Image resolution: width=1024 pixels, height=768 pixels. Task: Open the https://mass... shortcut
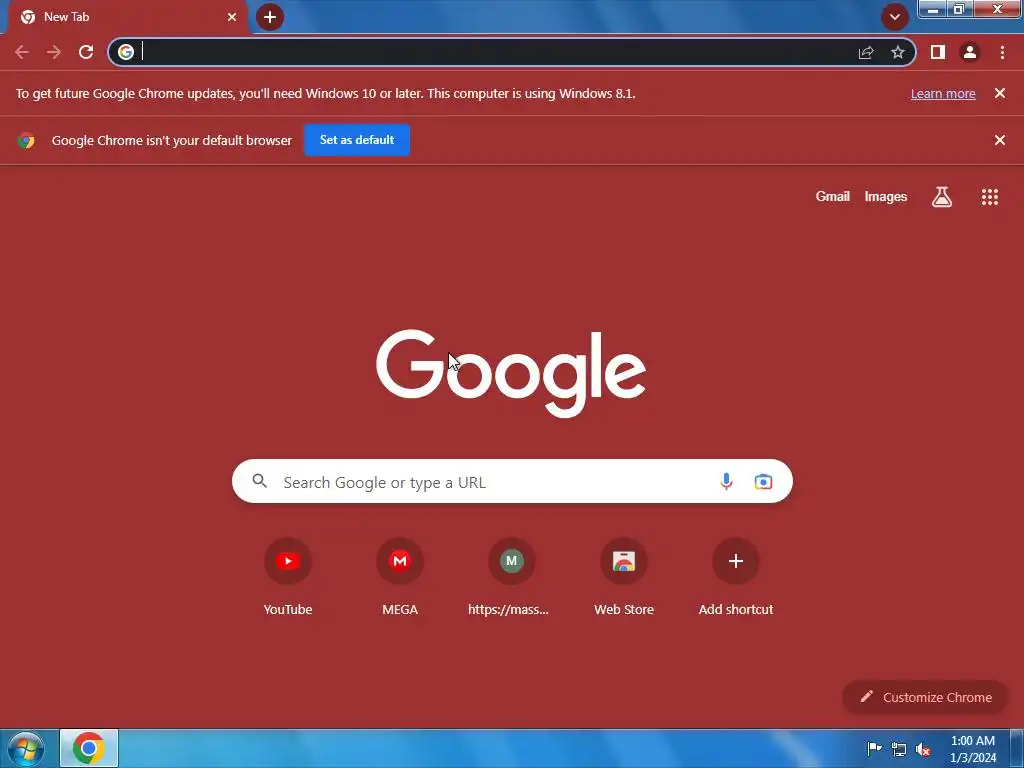click(x=511, y=577)
